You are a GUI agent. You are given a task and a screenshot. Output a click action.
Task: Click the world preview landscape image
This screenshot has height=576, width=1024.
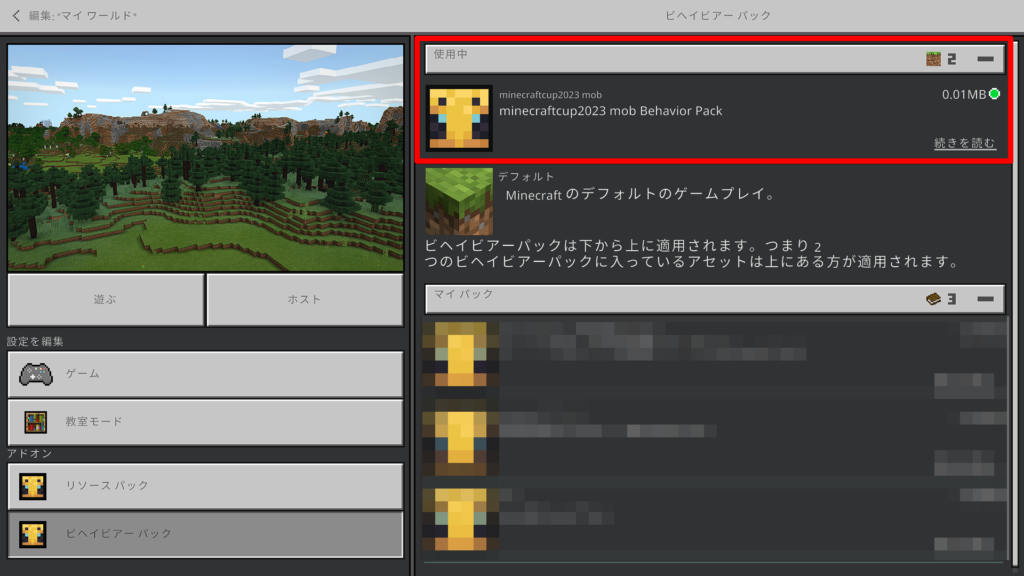pyautogui.click(x=205, y=157)
